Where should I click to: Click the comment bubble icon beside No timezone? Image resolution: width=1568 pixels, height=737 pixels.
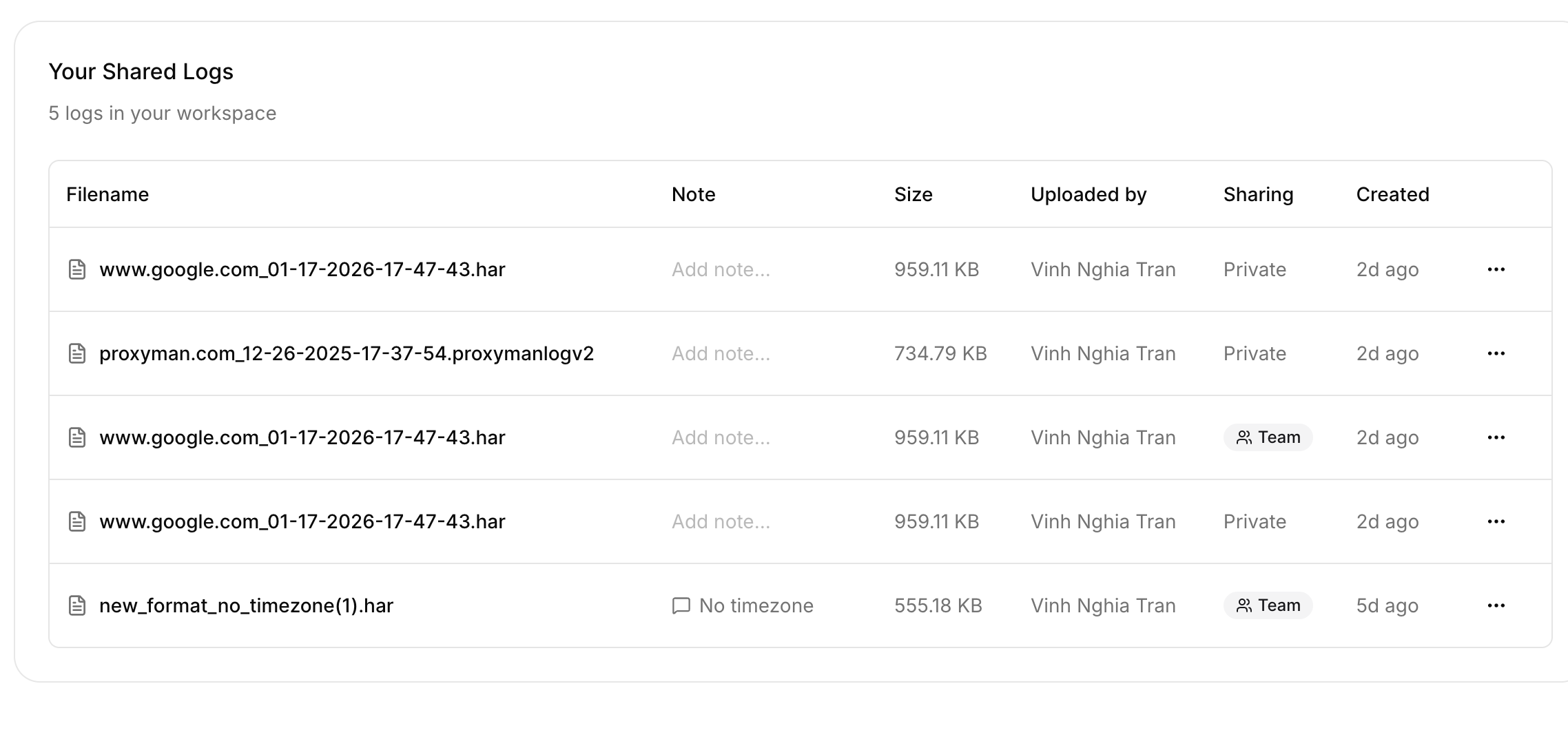pos(681,605)
